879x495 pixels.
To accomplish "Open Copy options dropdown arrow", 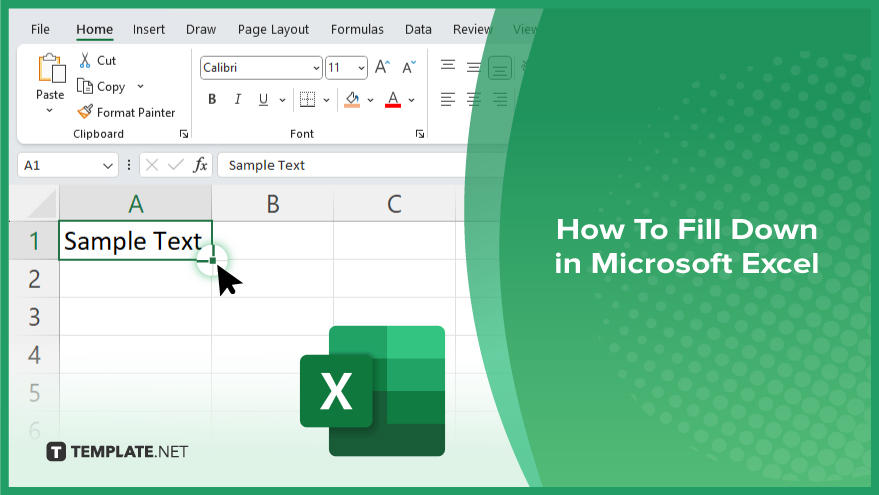I will click(140, 86).
